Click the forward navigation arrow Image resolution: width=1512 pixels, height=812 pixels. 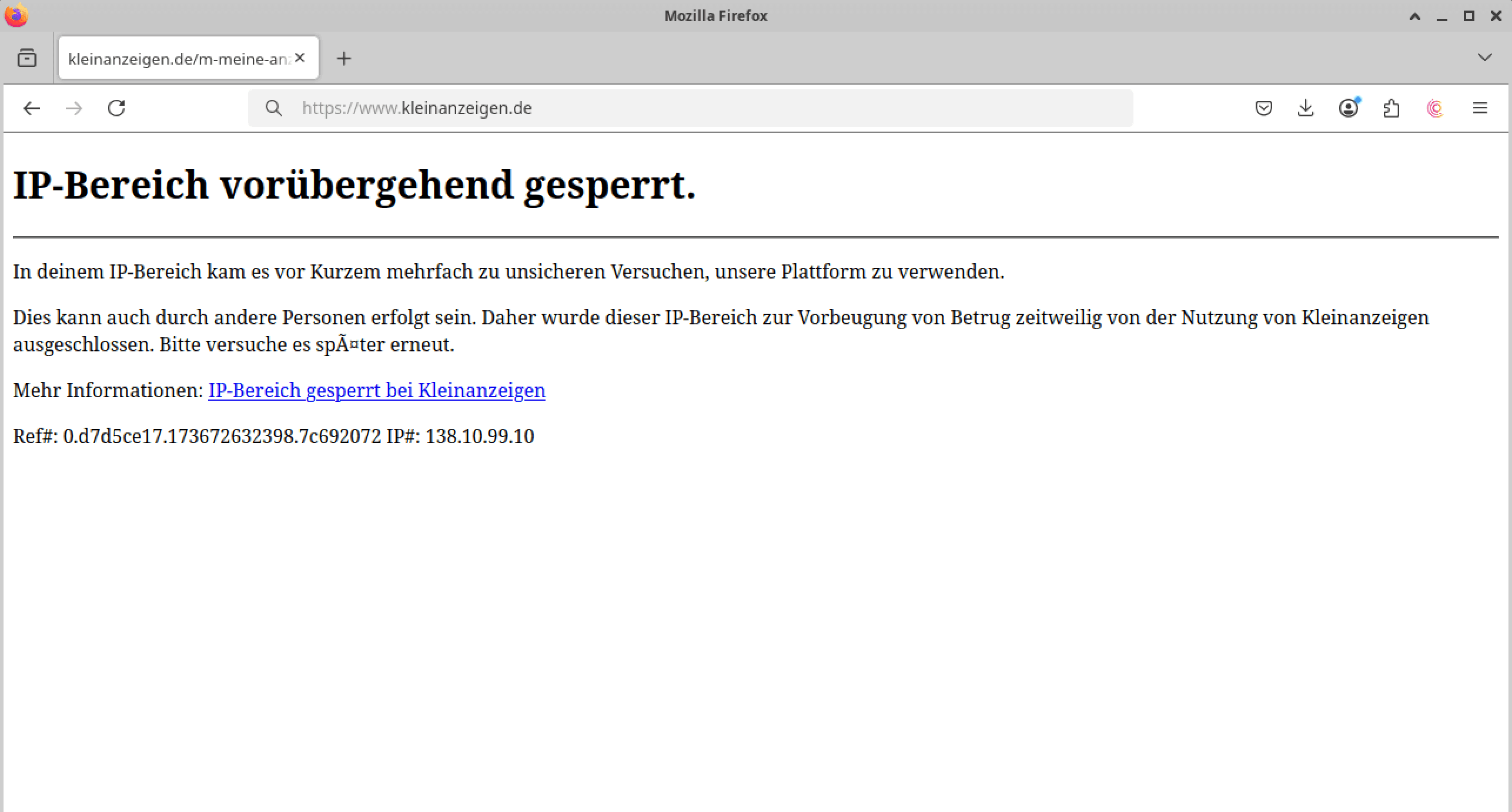[x=74, y=108]
